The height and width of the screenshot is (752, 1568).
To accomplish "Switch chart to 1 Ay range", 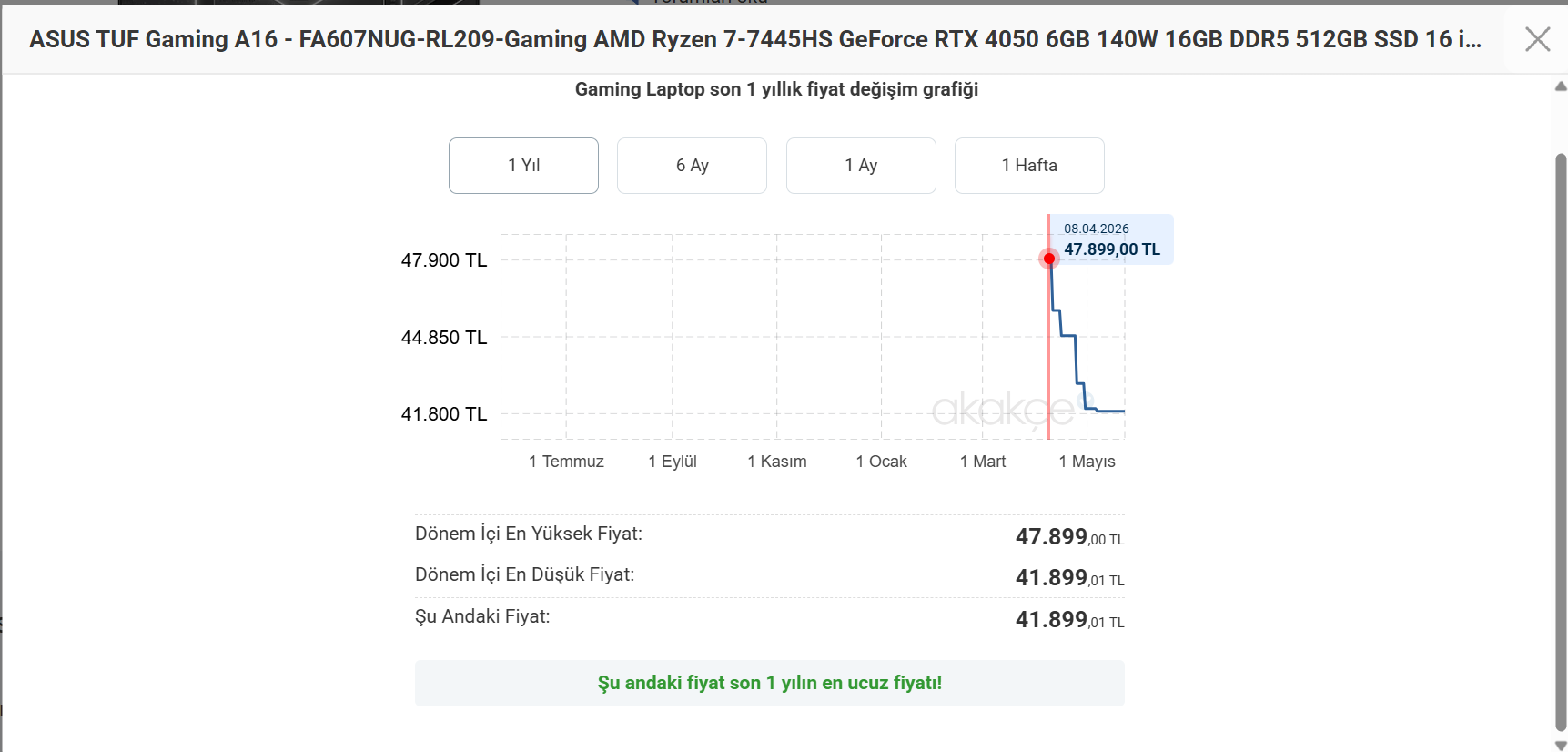I will (861, 166).
